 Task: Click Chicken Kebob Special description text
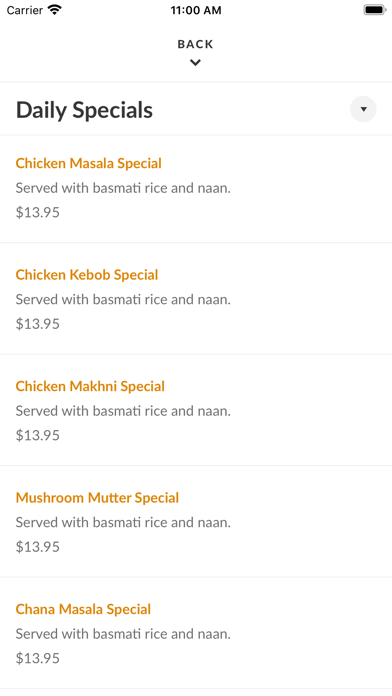[123, 300]
